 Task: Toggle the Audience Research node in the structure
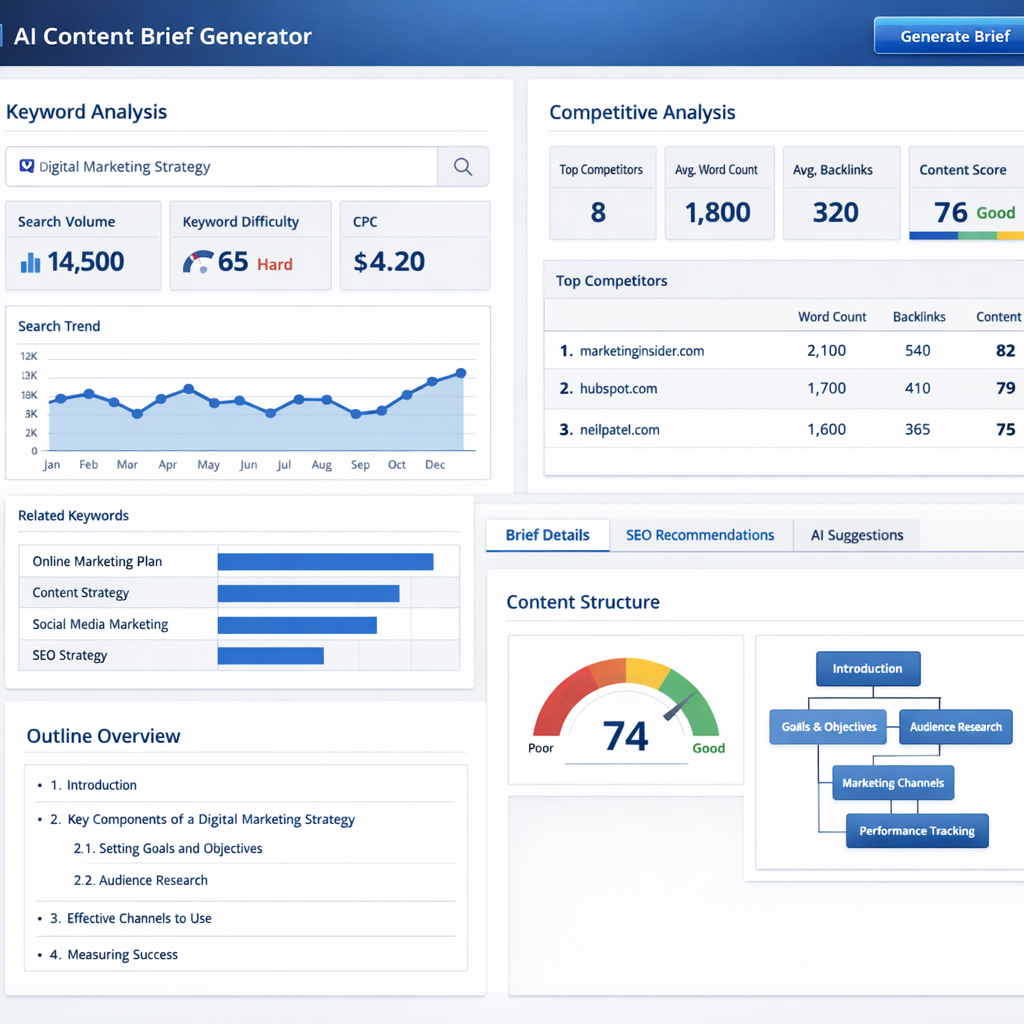[955, 727]
